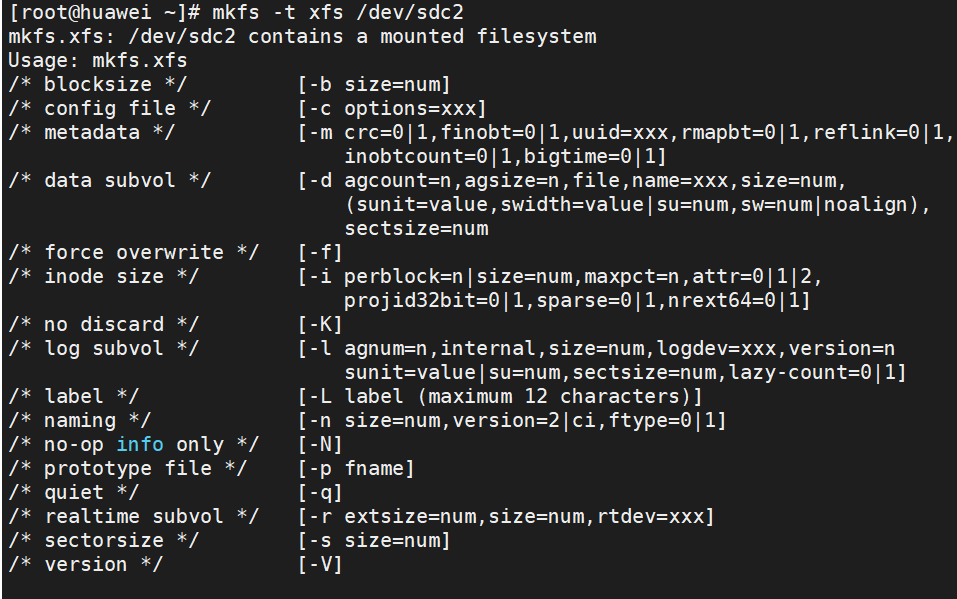Click the '[-c options=xxx]' config option

click(392, 109)
